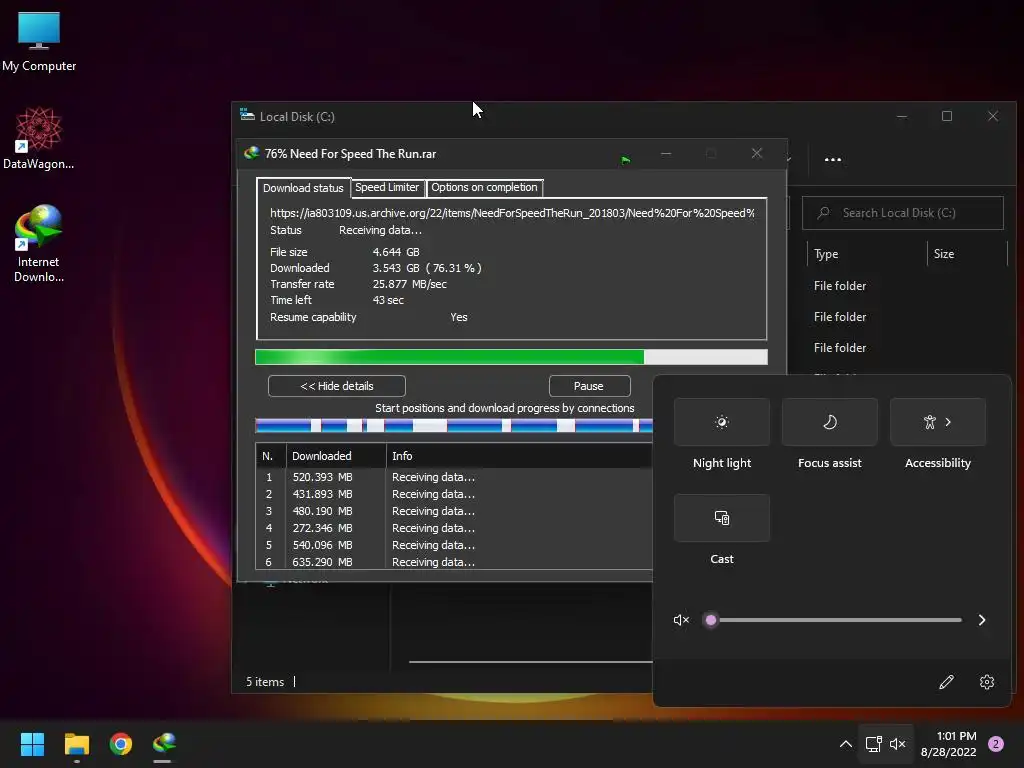Select the download URL text

pyautogui.click(x=512, y=213)
